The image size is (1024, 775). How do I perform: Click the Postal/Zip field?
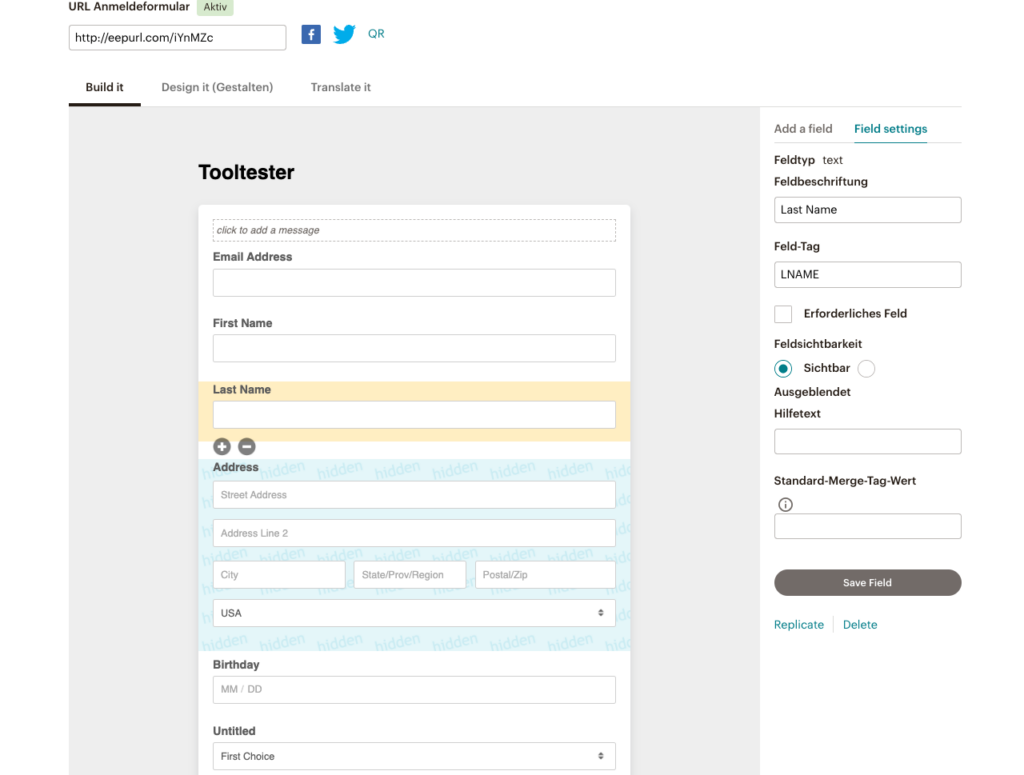tap(545, 575)
